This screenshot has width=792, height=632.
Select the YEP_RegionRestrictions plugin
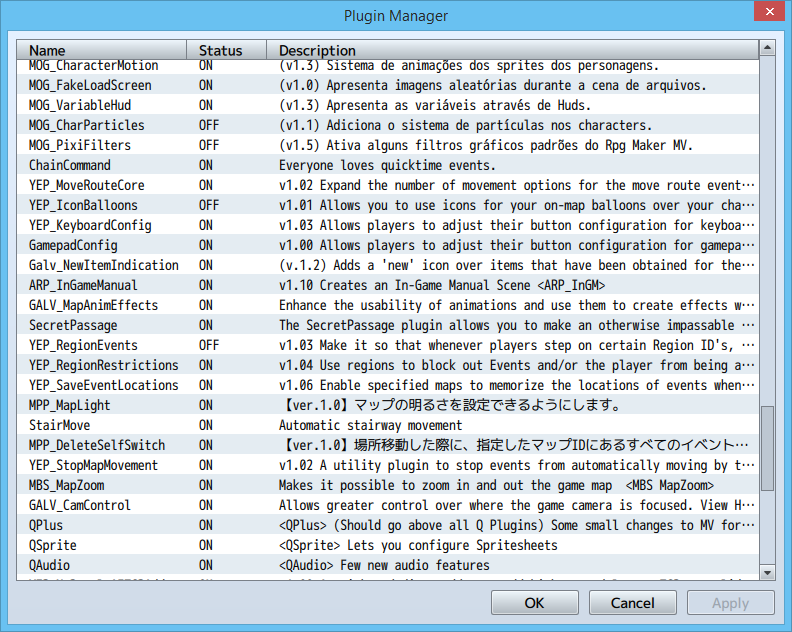[x=387, y=365]
